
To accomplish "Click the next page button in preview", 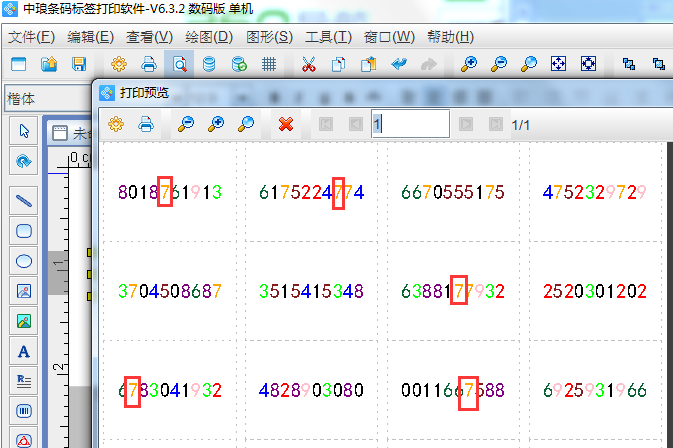I will [x=465, y=124].
